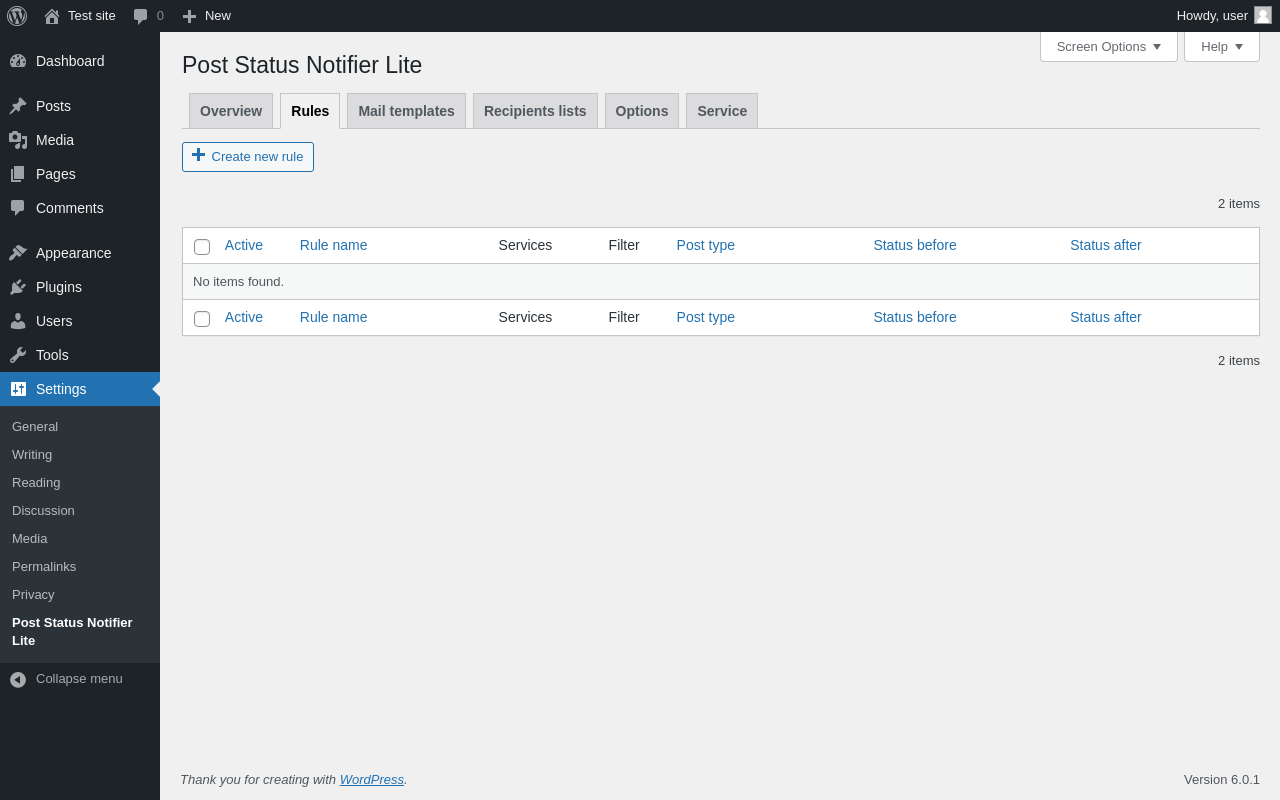Open Post Status Notifier Lite submenu item
Viewport: 1280px width, 800px height.
[x=72, y=631]
